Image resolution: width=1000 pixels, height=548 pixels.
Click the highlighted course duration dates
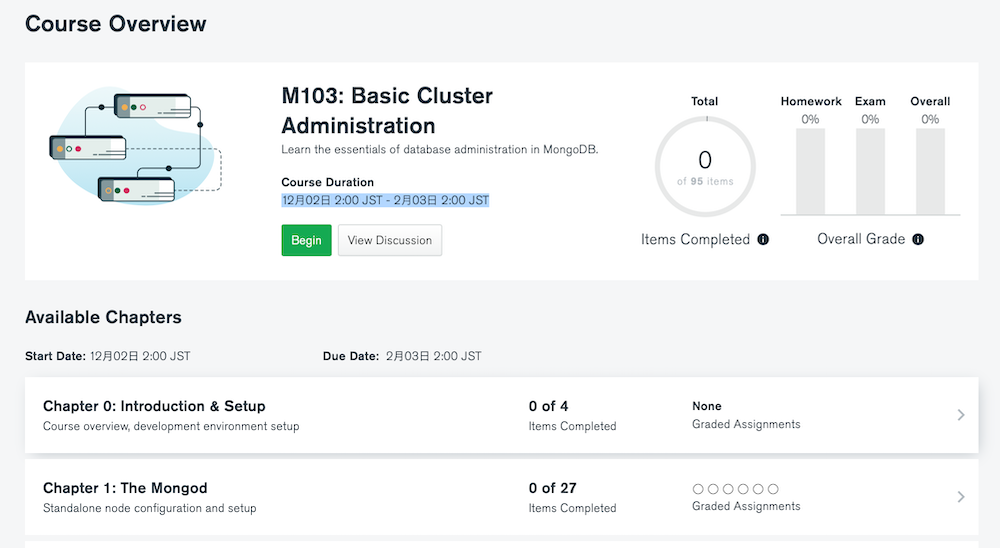point(385,200)
